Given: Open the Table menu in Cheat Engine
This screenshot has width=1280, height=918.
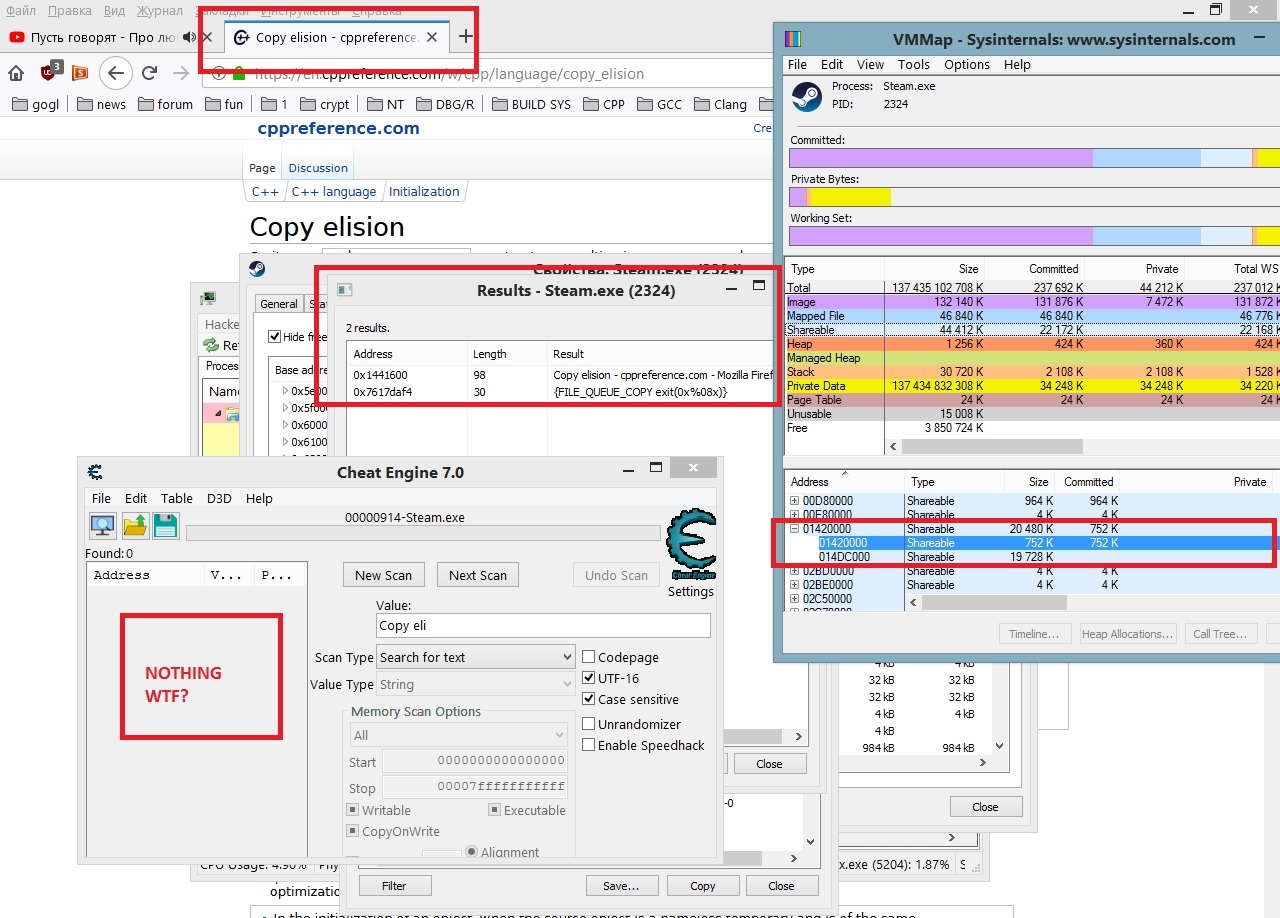Looking at the screenshot, I should click(x=177, y=498).
